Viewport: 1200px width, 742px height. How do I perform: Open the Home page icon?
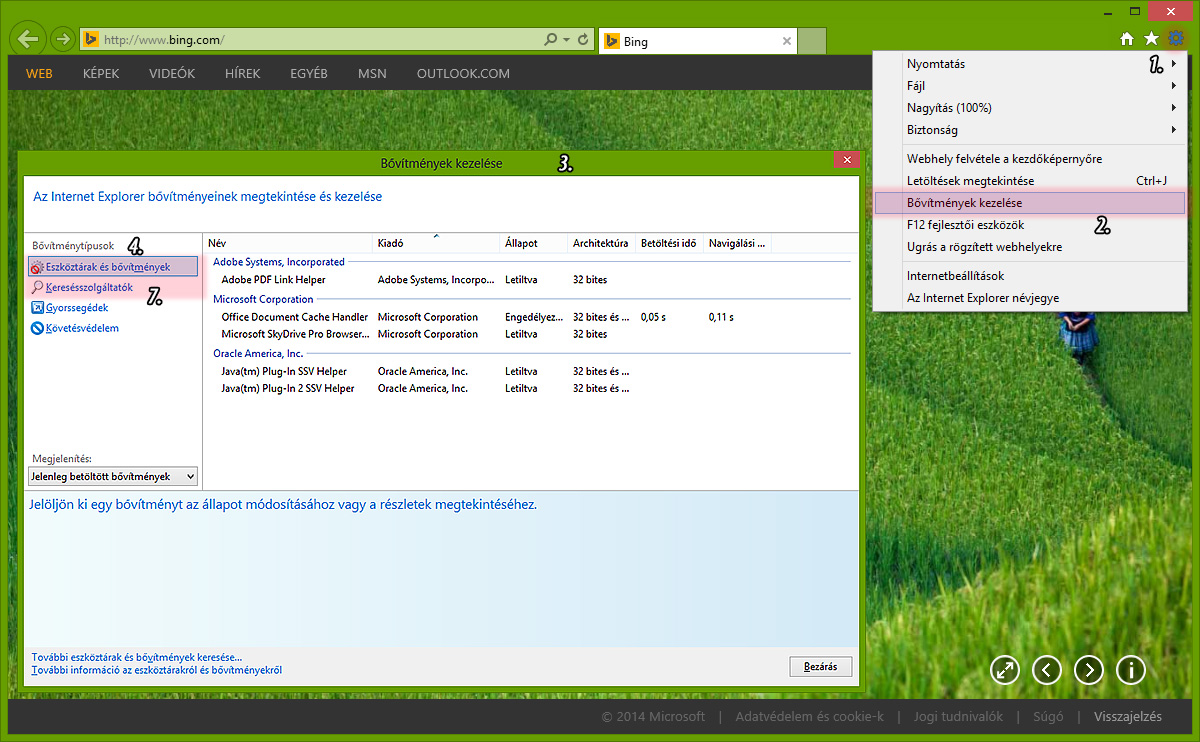point(1127,39)
